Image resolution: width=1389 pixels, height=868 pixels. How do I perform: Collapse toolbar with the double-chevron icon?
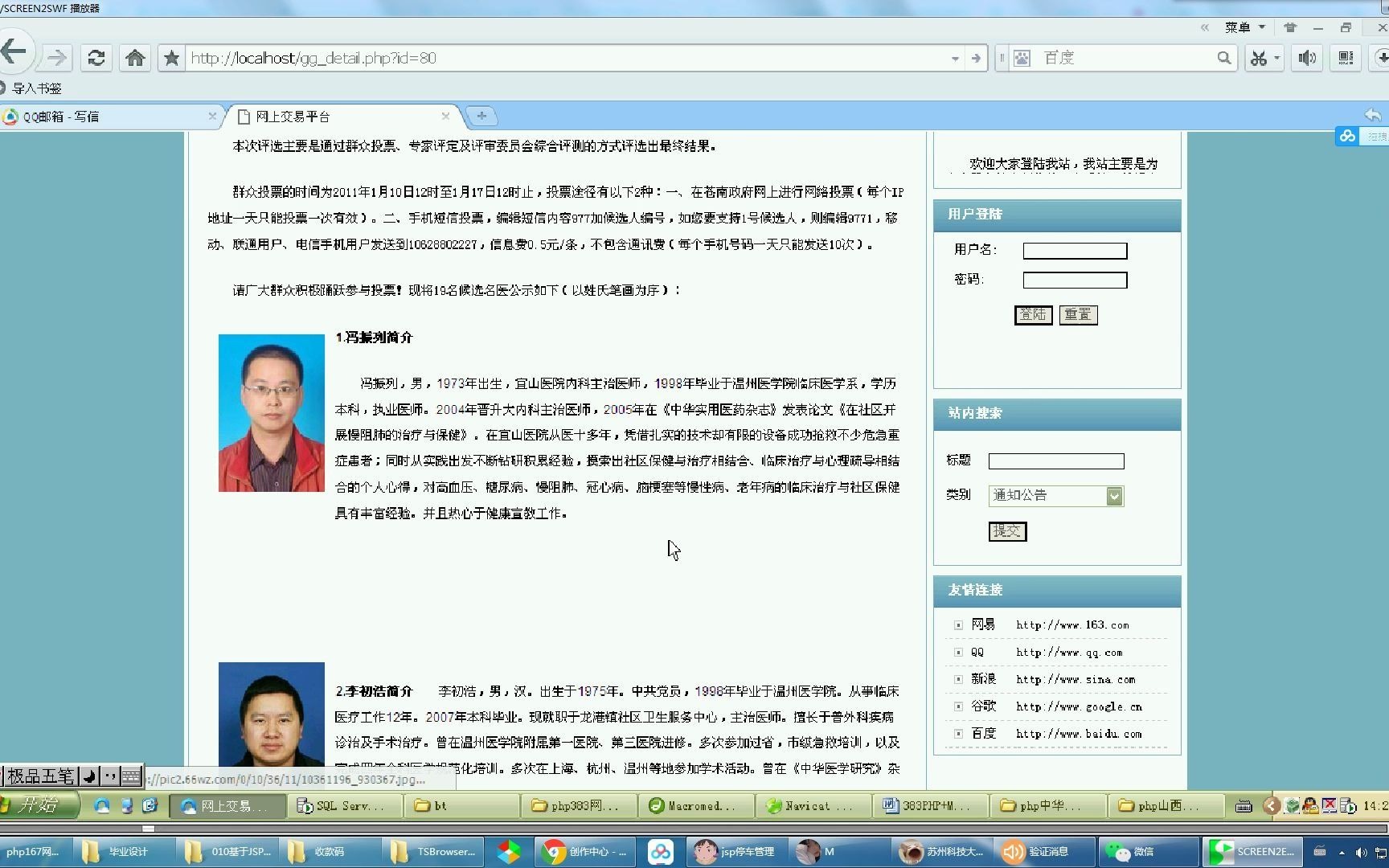pyautogui.click(x=1204, y=27)
